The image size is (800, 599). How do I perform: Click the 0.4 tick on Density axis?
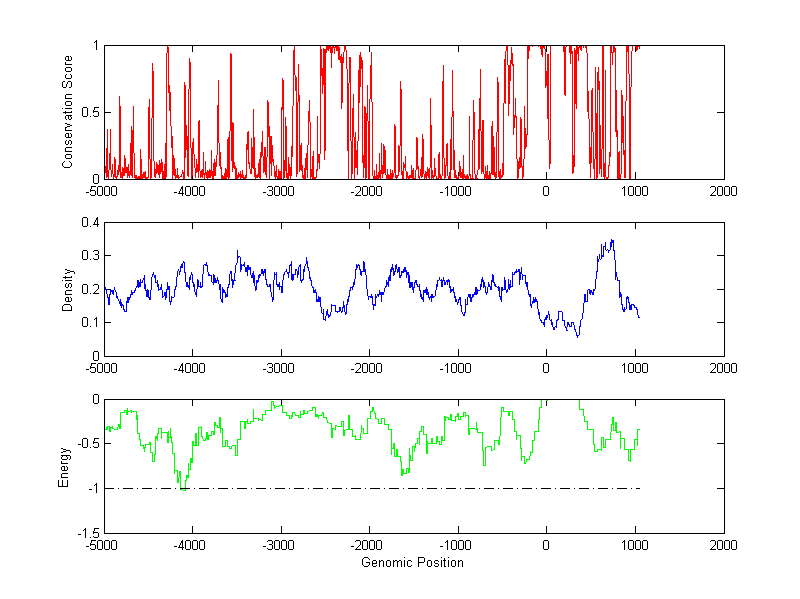(88, 223)
